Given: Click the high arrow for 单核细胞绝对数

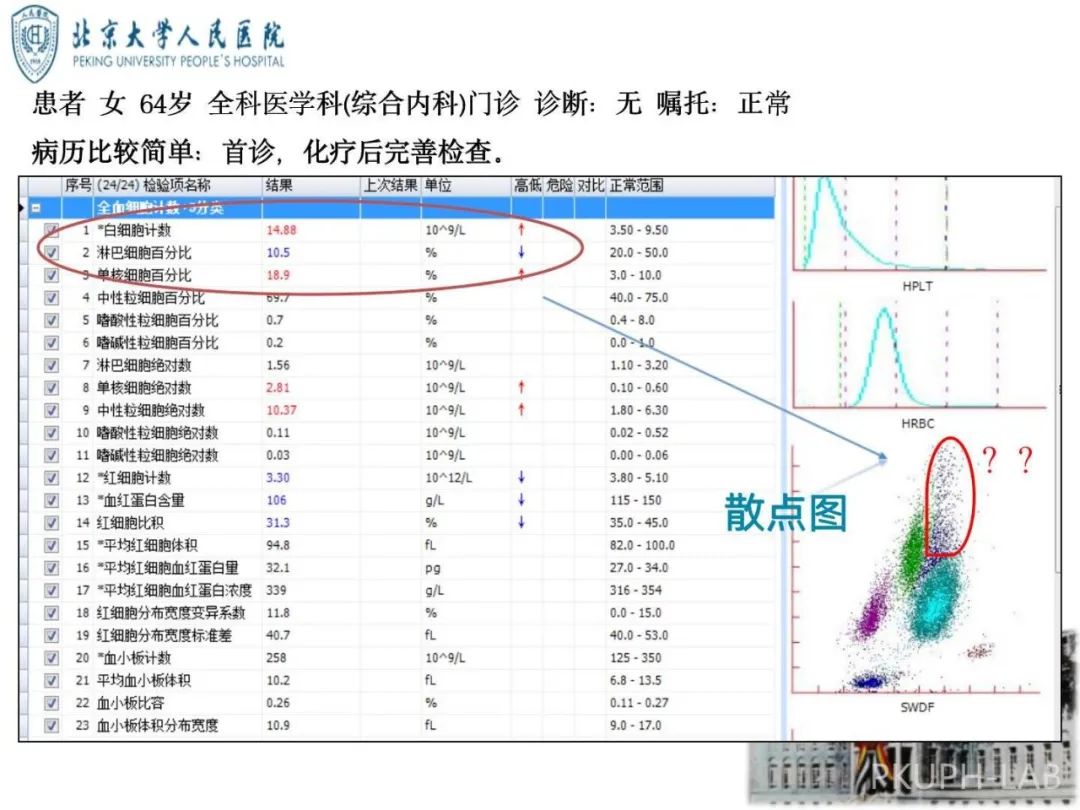Looking at the screenshot, I should tap(521, 387).
